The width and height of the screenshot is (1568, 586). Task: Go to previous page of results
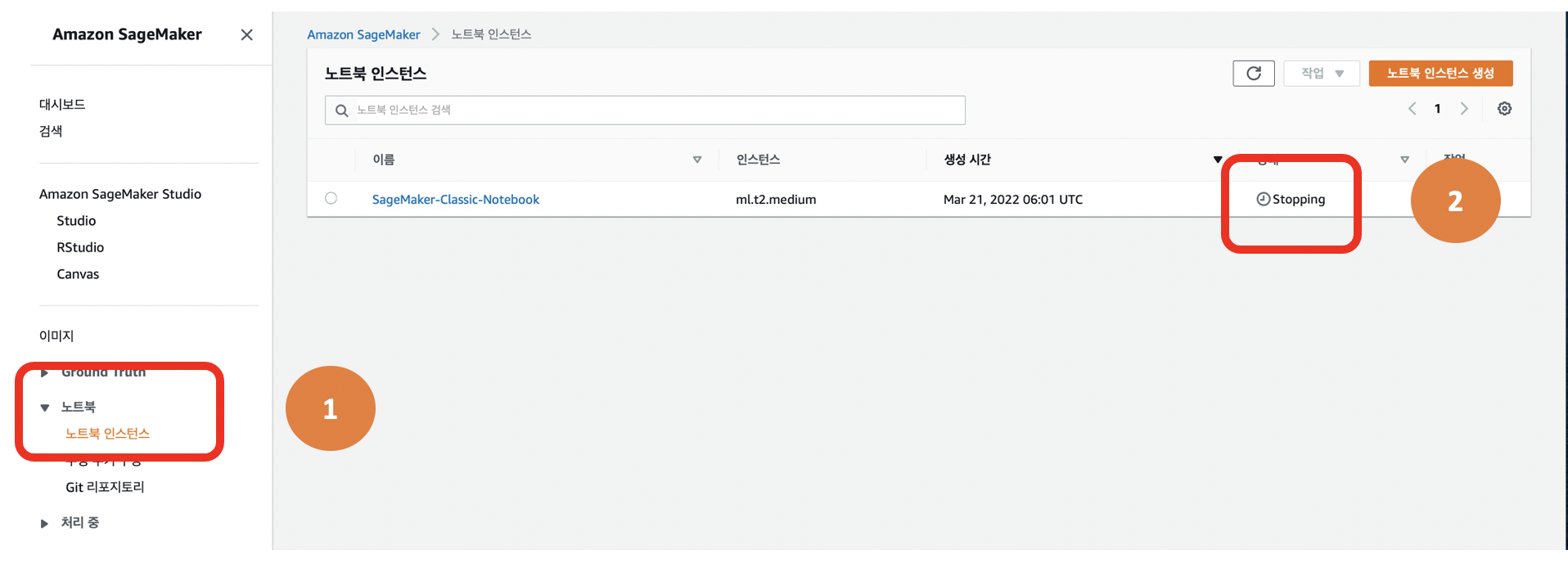coord(1412,109)
